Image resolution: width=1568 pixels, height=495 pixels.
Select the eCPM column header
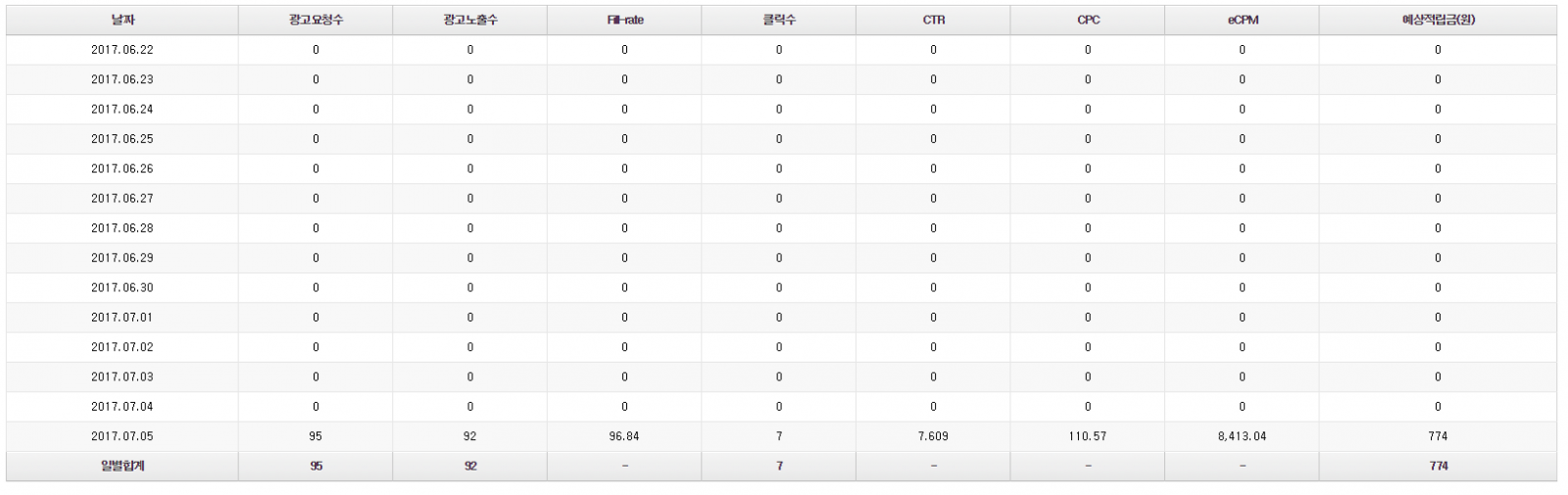[1243, 20]
